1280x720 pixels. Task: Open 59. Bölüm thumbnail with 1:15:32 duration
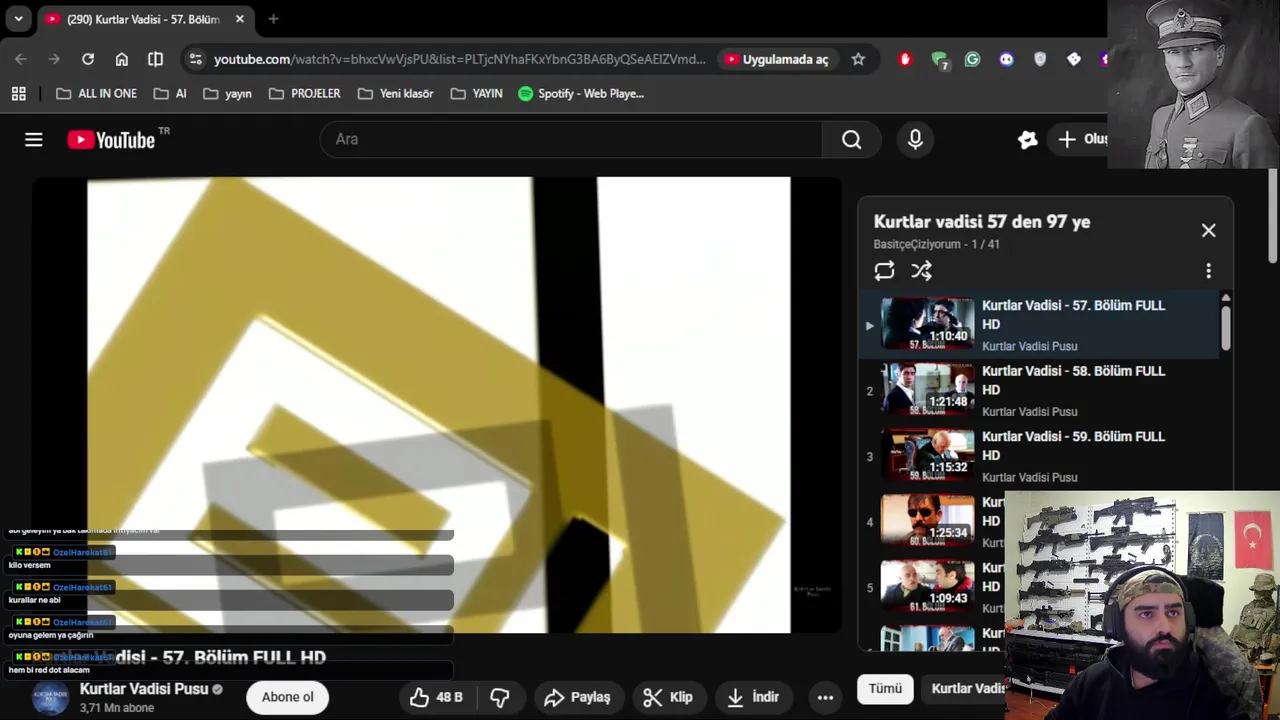pyautogui.click(x=927, y=456)
